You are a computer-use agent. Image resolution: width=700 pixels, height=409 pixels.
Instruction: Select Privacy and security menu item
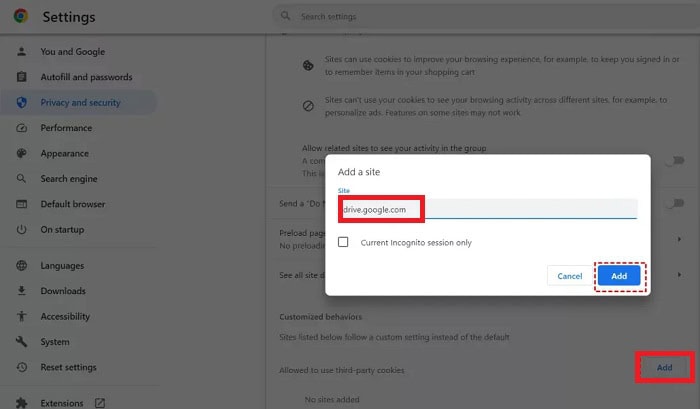pyautogui.click(x=80, y=102)
